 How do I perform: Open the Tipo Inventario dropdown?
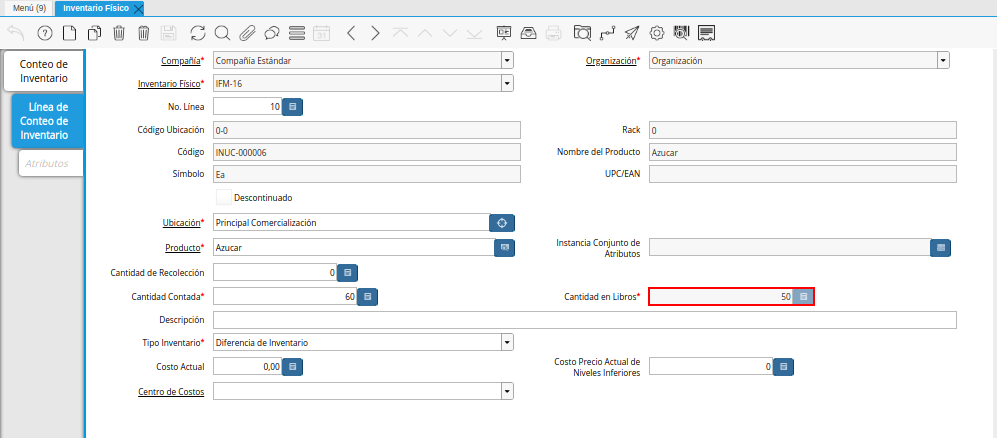[507, 343]
